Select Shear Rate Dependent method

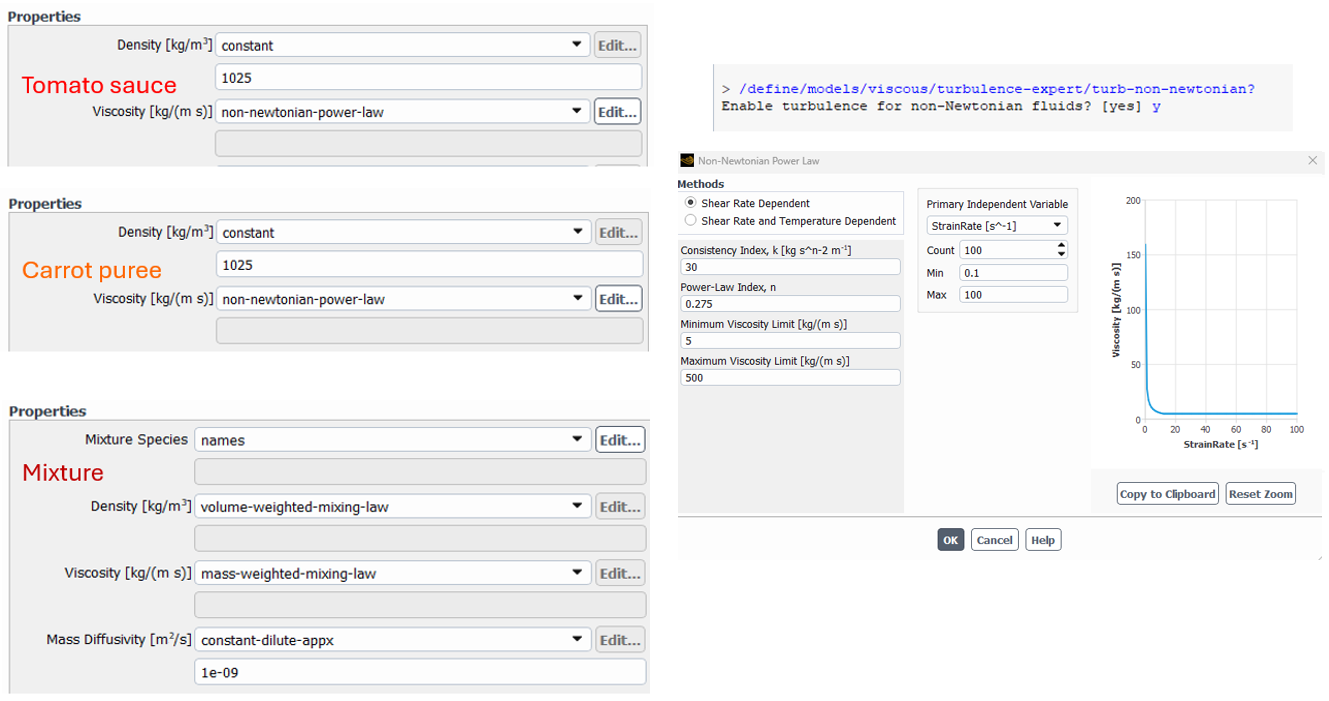pos(690,203)
